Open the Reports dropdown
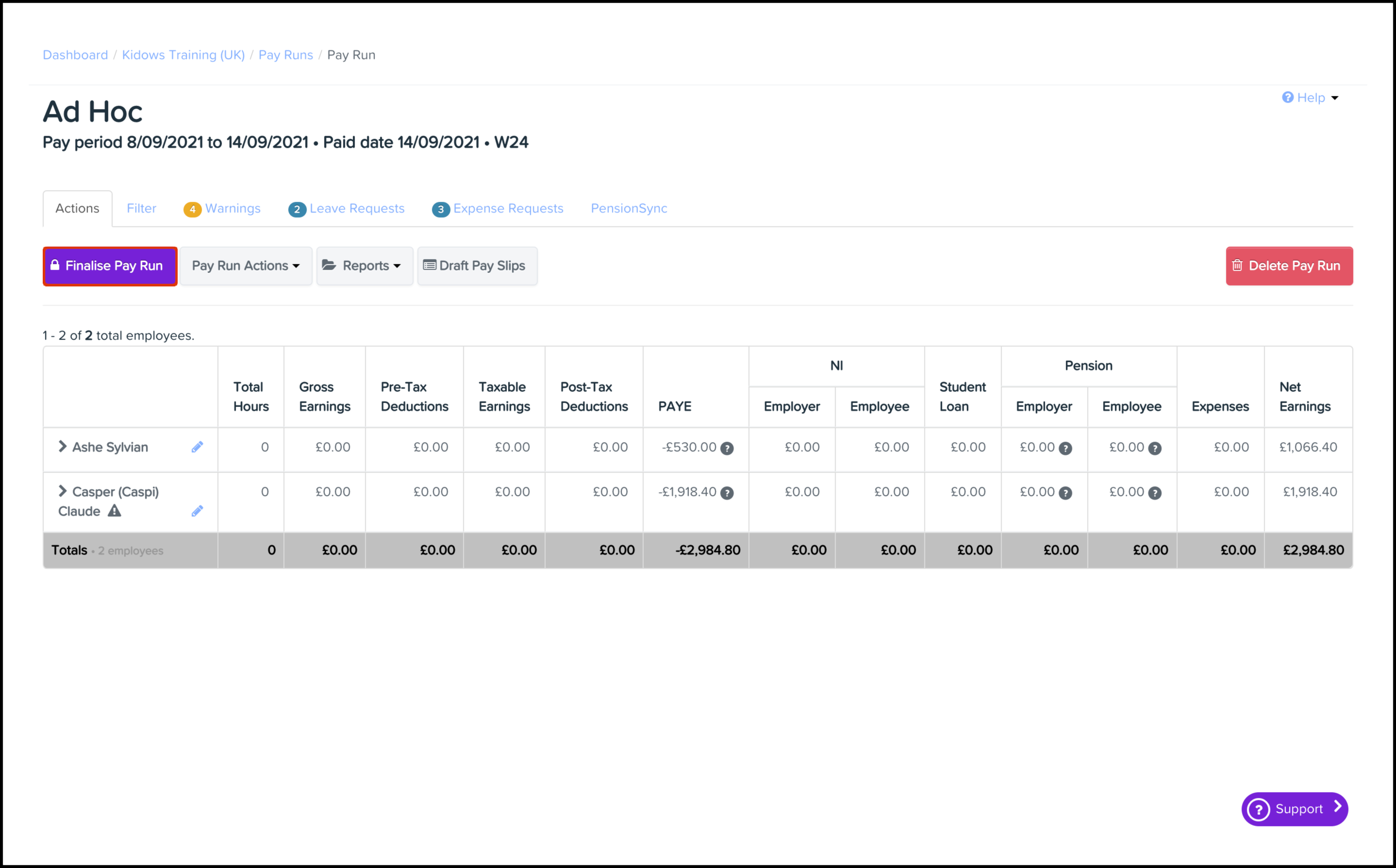Viewport: 1396px width, 868px height. coord(365,266)
